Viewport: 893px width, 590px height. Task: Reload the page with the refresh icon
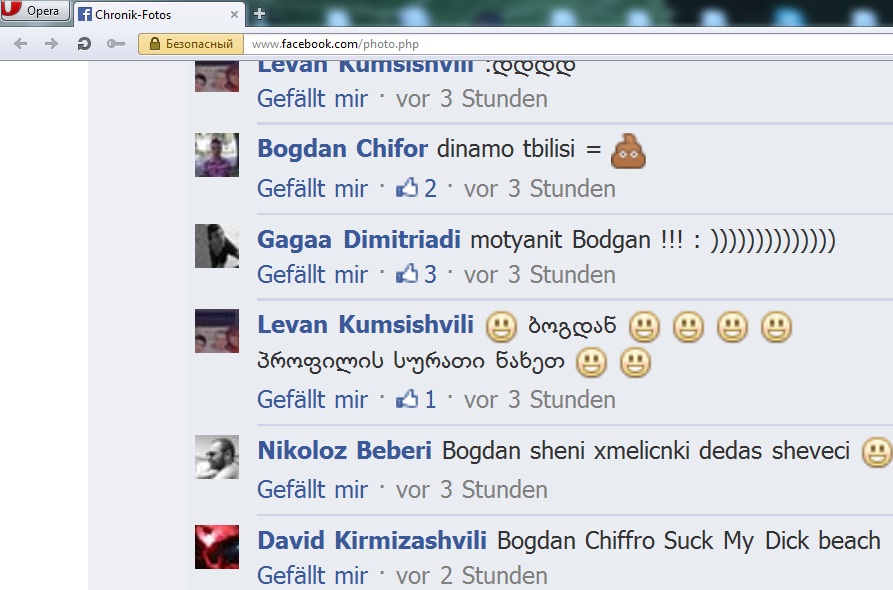coord(84,44)
